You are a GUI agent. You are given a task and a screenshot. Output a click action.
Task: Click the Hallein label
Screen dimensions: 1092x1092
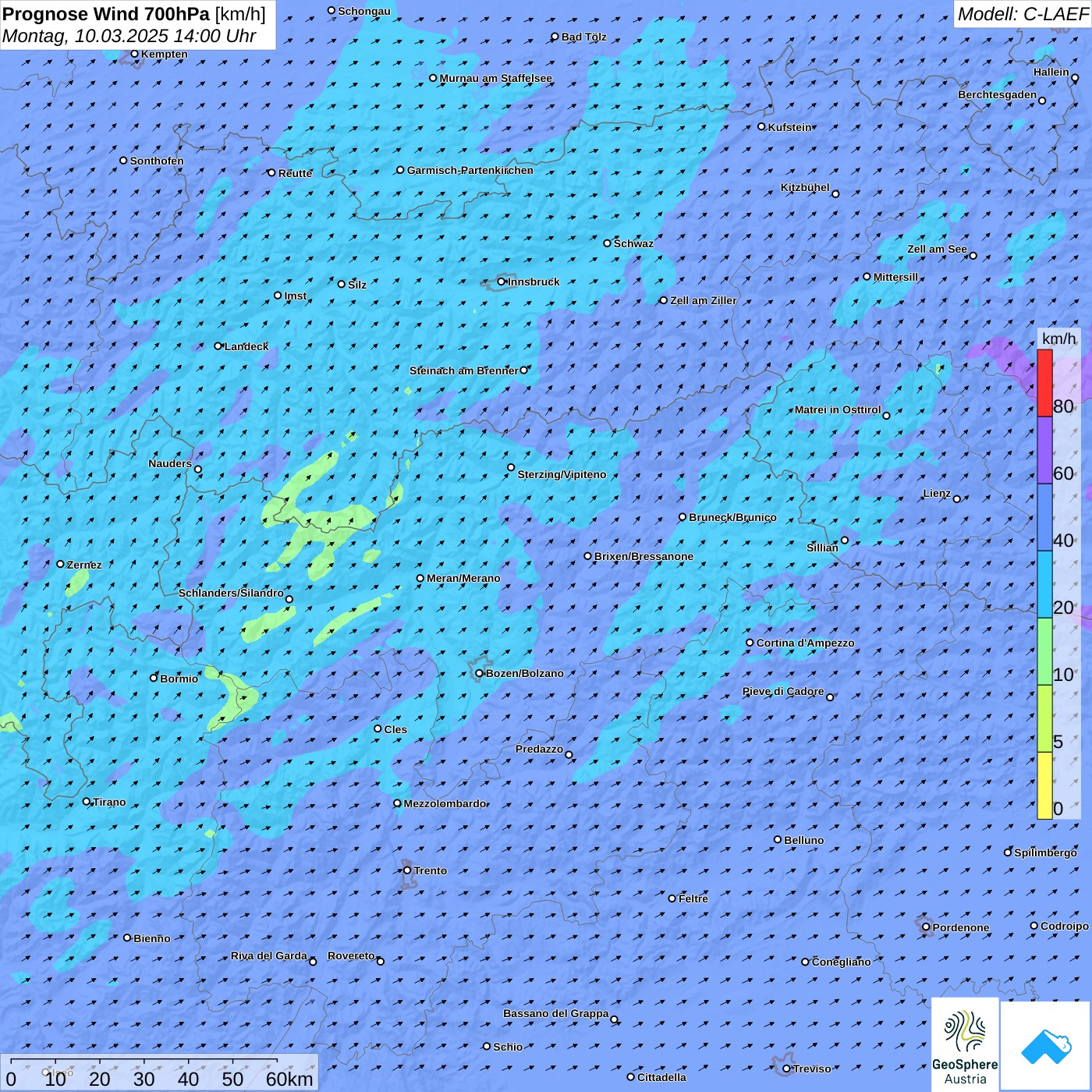click(1051, 72)
